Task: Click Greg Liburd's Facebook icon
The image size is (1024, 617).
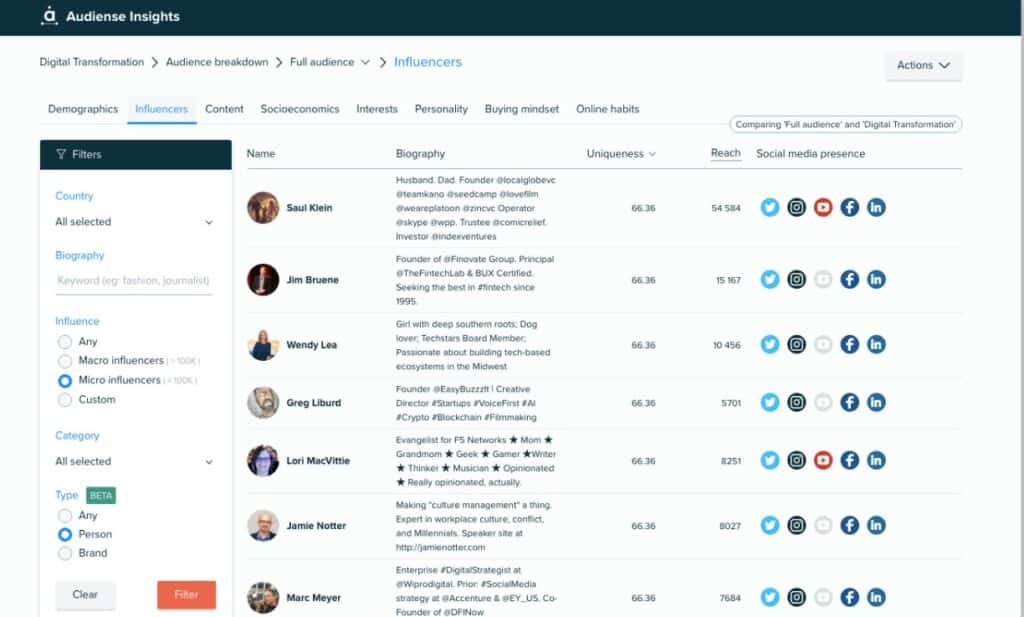Action: (850, 402)
